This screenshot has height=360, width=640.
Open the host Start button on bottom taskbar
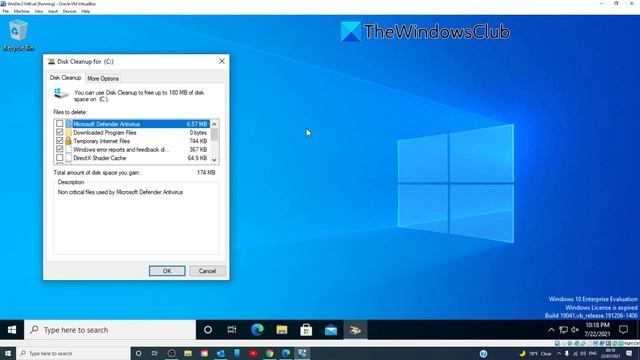(7, 353)
